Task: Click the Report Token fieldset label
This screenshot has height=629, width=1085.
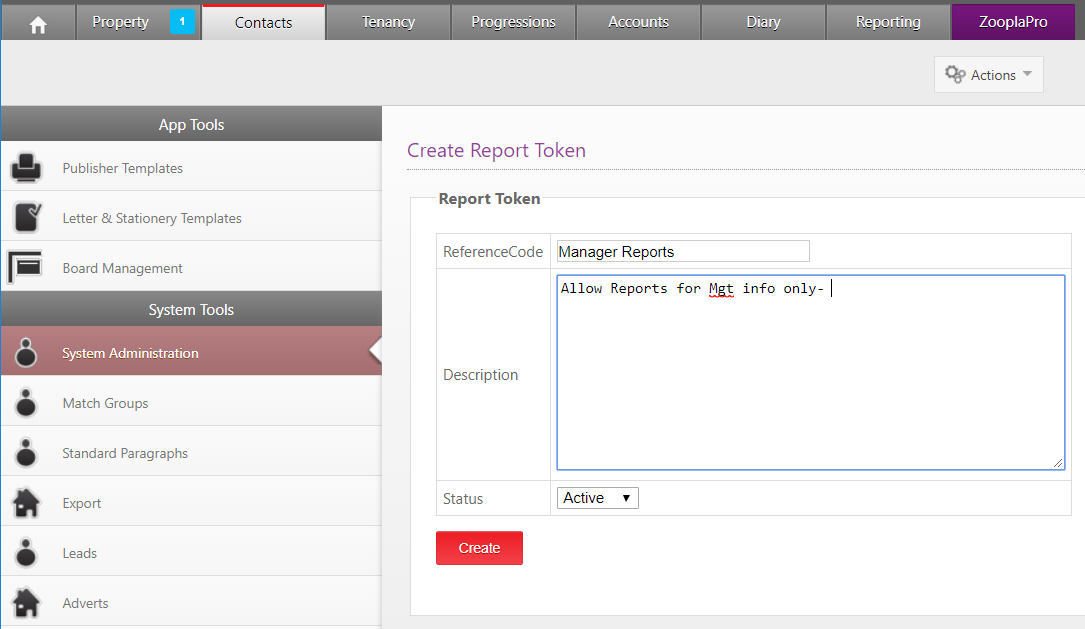Action: click(489, 199)
